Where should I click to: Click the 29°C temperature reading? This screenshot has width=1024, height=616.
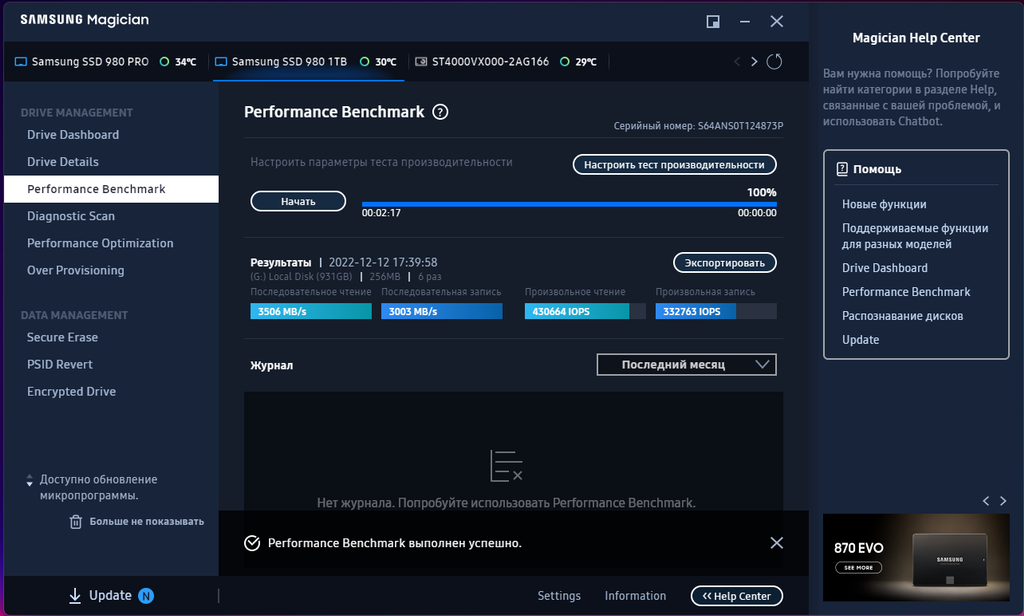pos(586,62)
